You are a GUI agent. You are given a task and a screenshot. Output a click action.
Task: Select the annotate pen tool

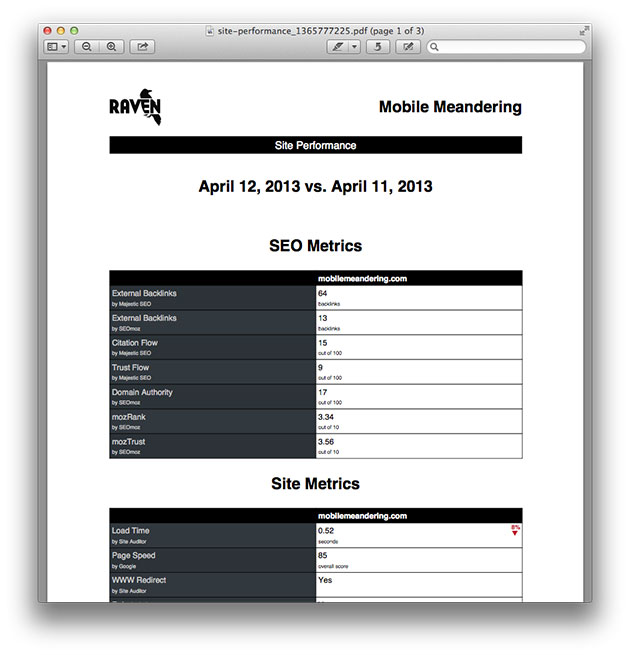point(338,47)
